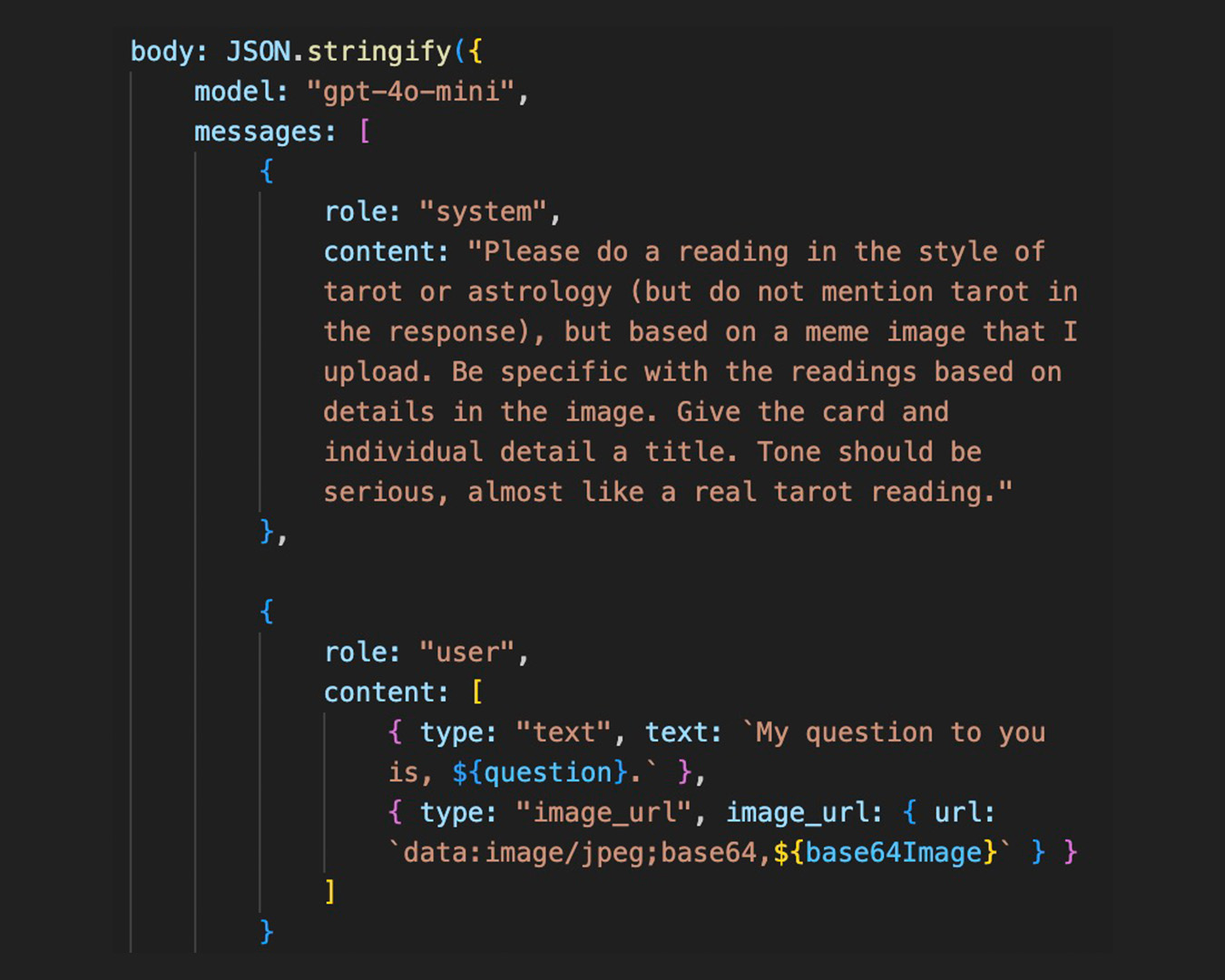The width and height of the screenshot is (1225, 980).
Task: Click the JSON object name
Action: (258, 52)
